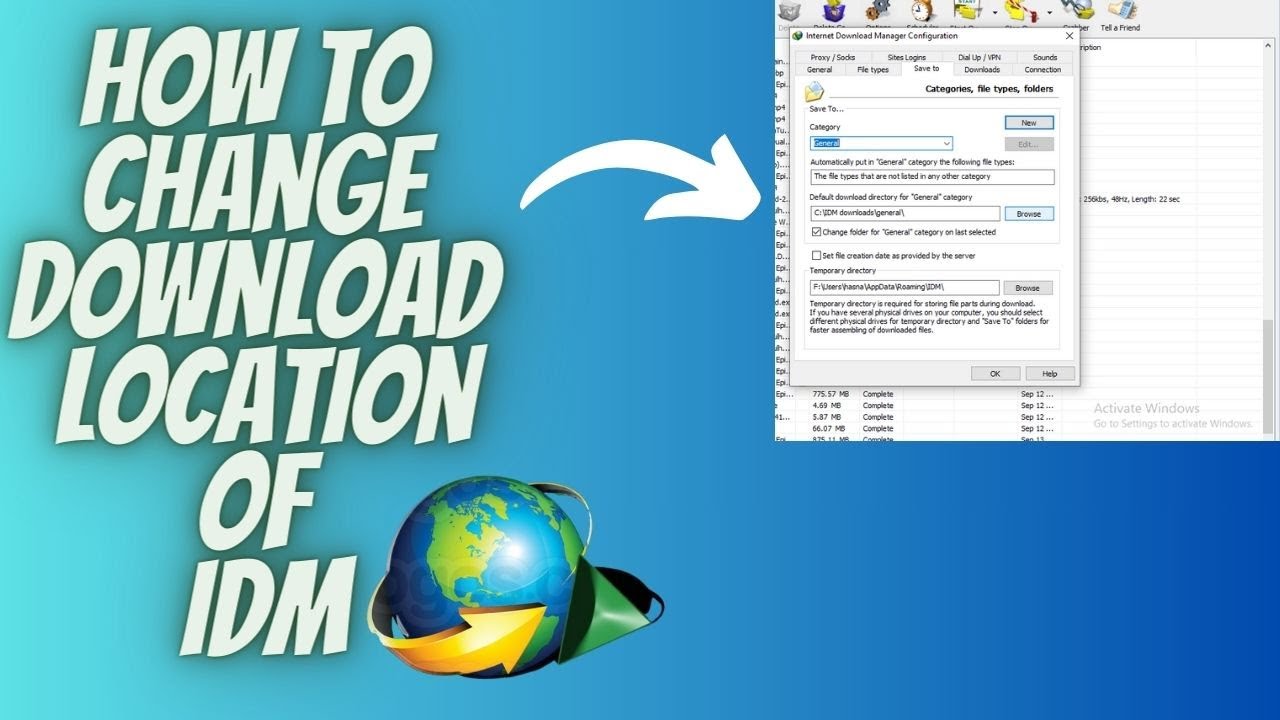Select the 4.69 MB size cell
The height and width of the screenshot is (720, 1280).
point(825,405)
